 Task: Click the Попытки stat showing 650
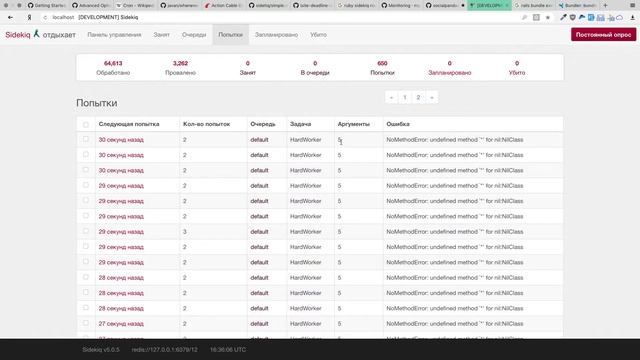click(x=382, y=68)
